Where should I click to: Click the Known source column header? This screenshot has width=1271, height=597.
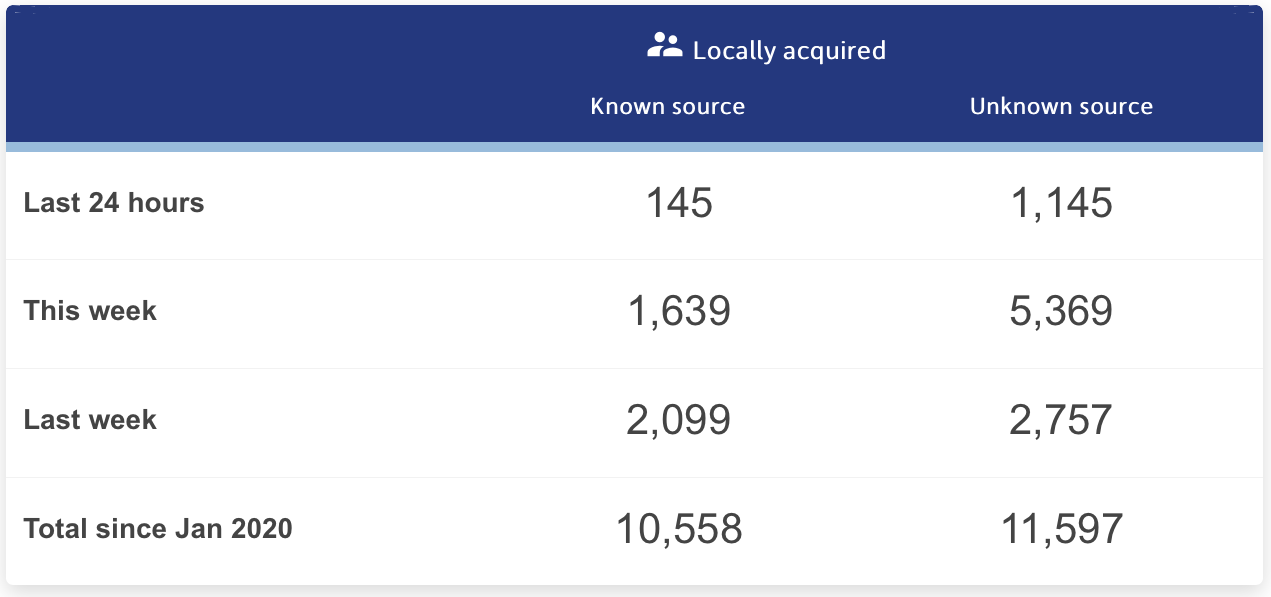point(668,106)
